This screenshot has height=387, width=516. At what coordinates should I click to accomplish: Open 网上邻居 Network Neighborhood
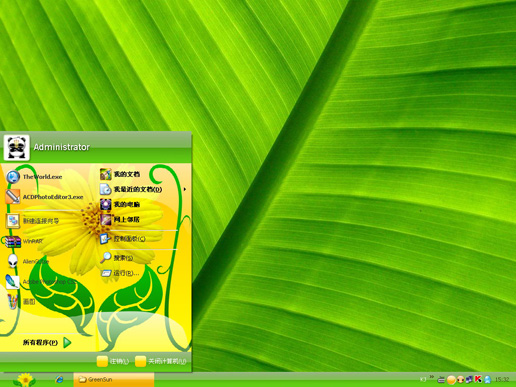tap(120, 219)
